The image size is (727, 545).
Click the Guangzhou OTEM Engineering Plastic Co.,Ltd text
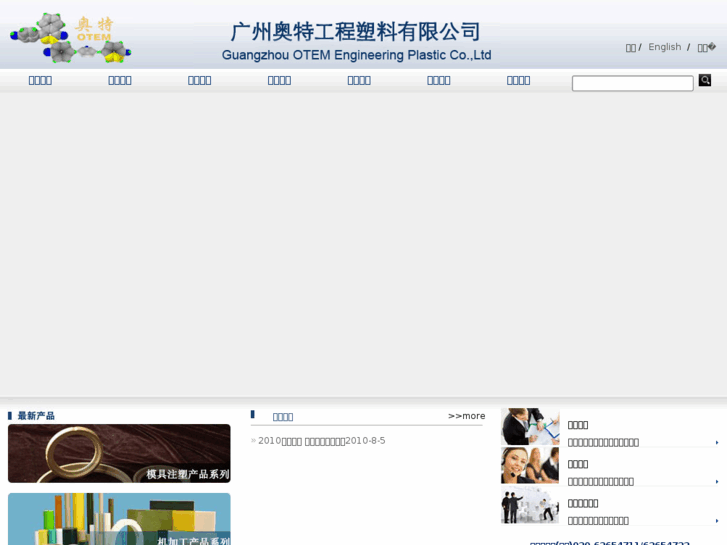[356, 55]
